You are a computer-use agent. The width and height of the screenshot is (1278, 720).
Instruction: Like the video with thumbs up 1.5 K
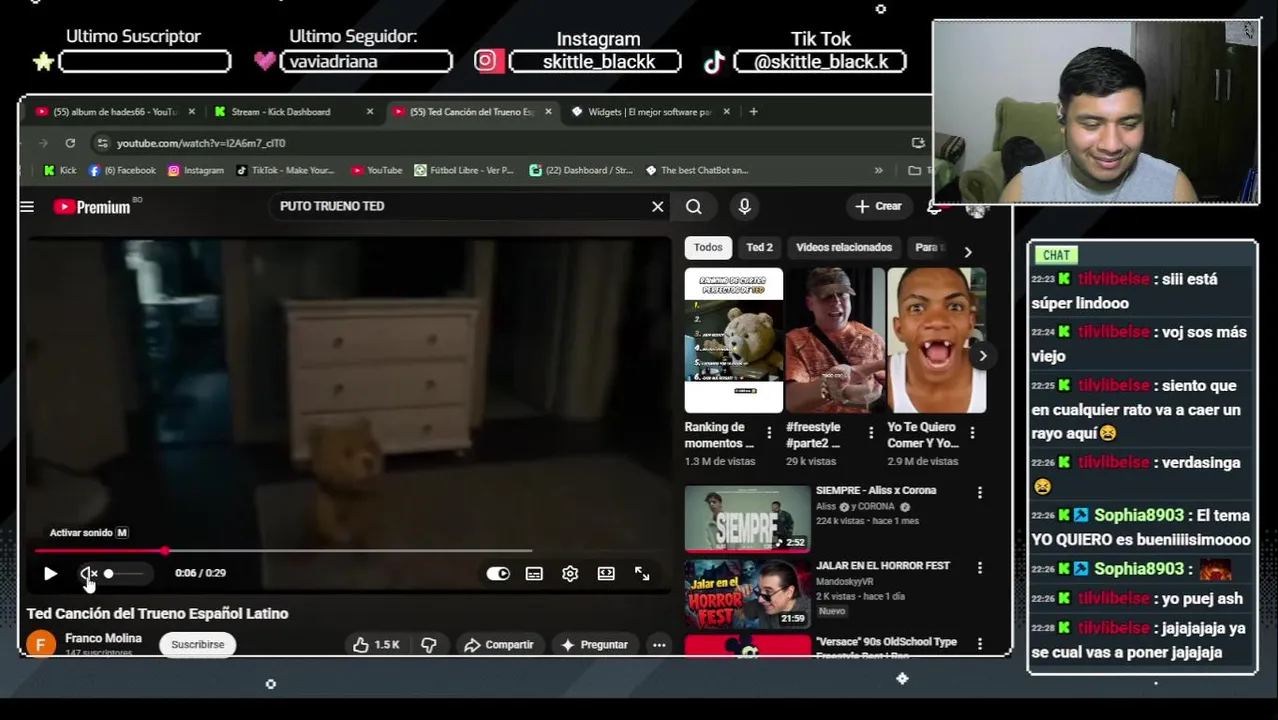[x=377, y=644]
